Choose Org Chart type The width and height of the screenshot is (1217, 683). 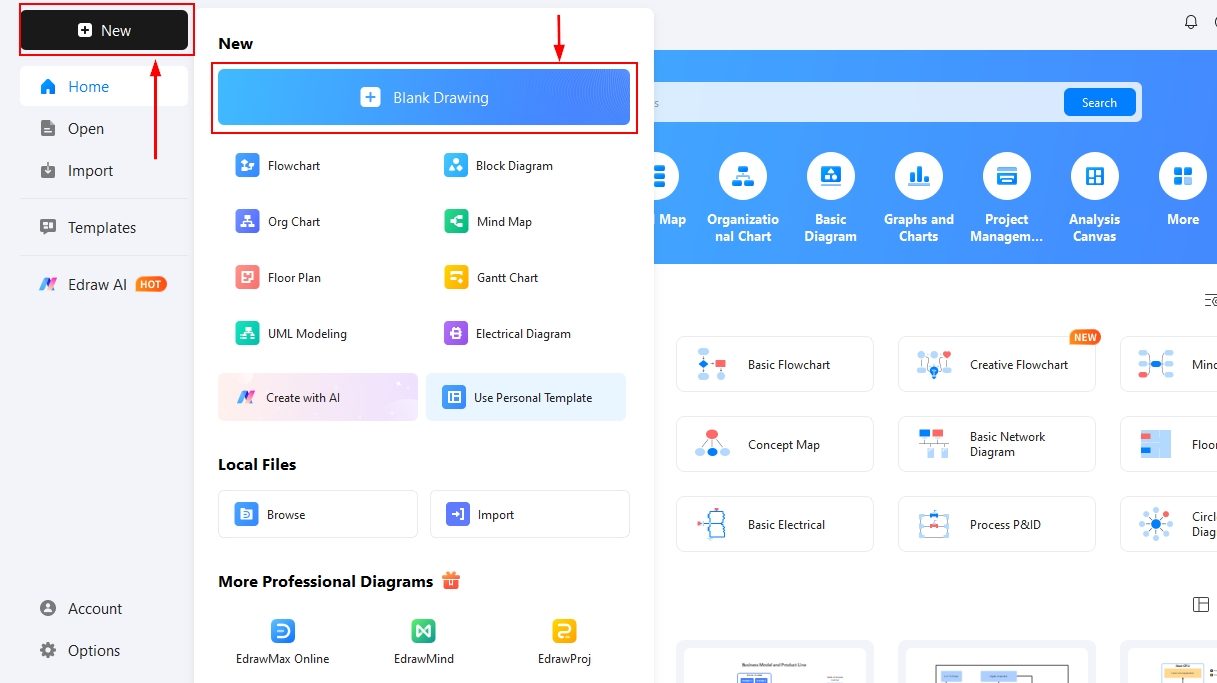point(279,222)
